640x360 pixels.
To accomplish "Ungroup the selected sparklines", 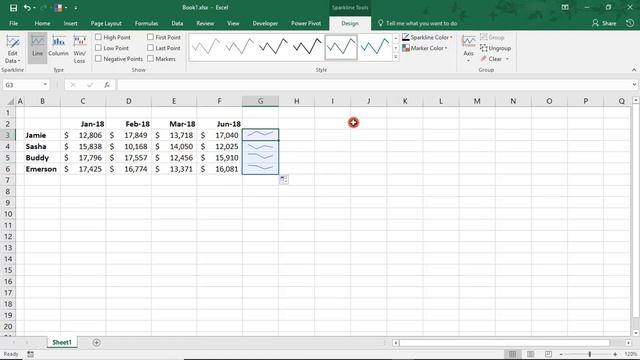I will pos(496,48).
